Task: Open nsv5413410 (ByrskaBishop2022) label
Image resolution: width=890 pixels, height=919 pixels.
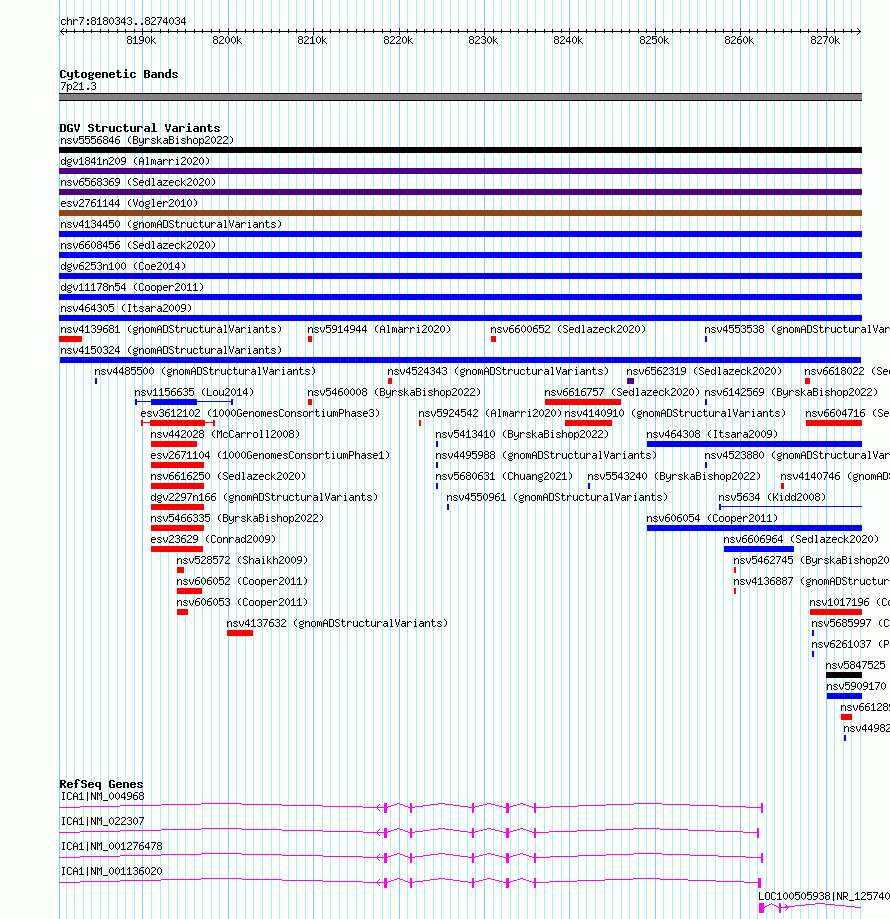Action: tap(522, 435)
